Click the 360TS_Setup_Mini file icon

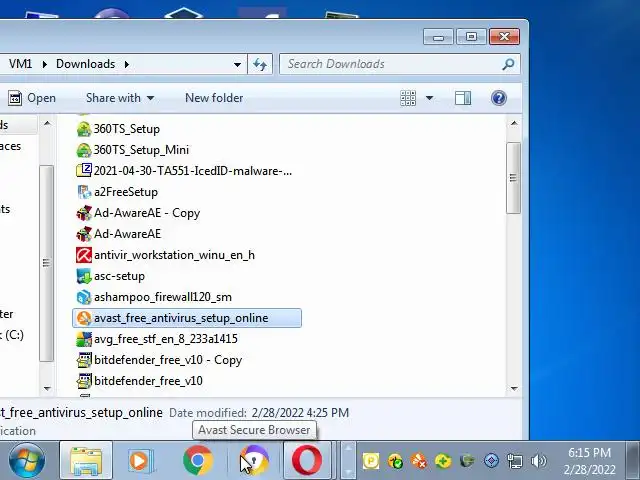coord(84,150)
